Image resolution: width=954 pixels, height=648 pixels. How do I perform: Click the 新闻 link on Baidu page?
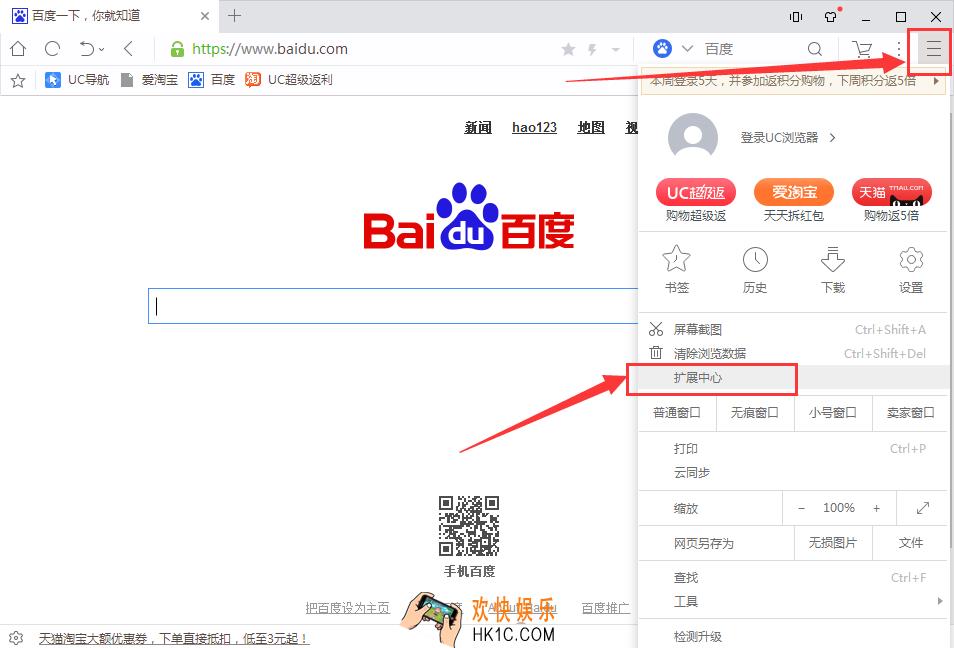478,127
